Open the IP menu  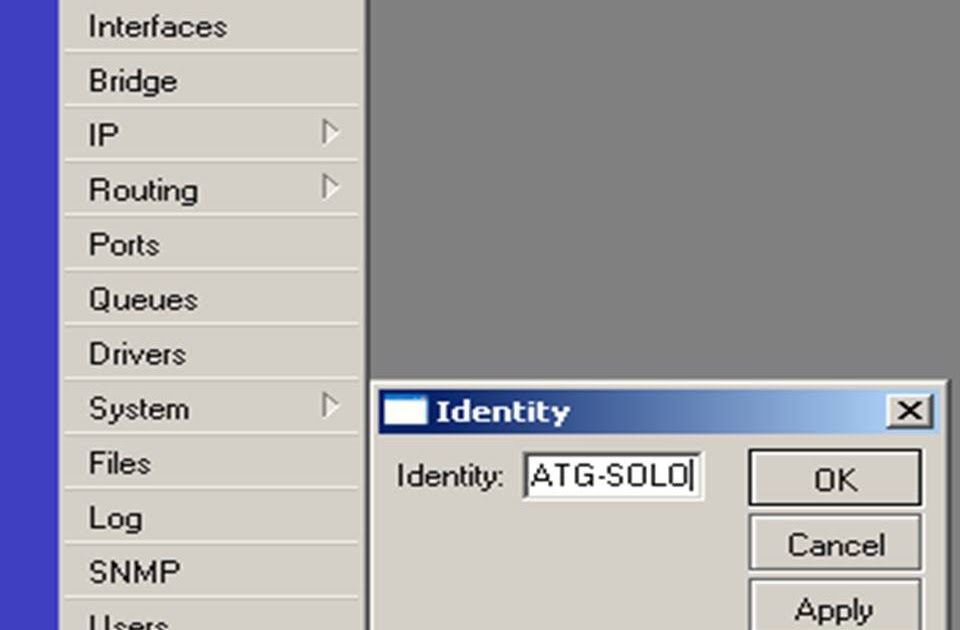coord(104,135)
